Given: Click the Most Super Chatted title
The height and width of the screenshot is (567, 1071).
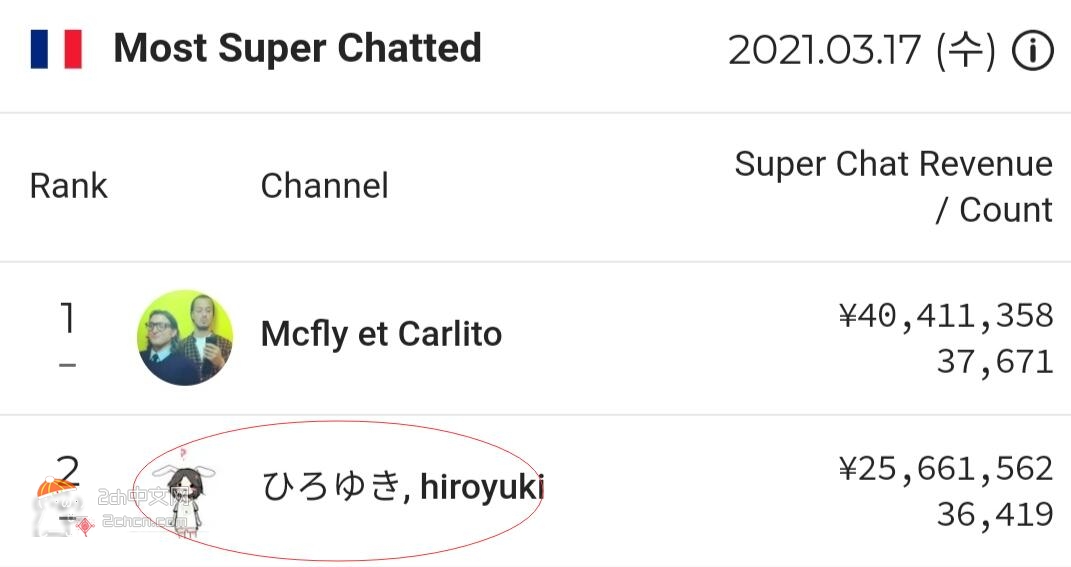Looking at the screenshot, I should coord(298,48).
